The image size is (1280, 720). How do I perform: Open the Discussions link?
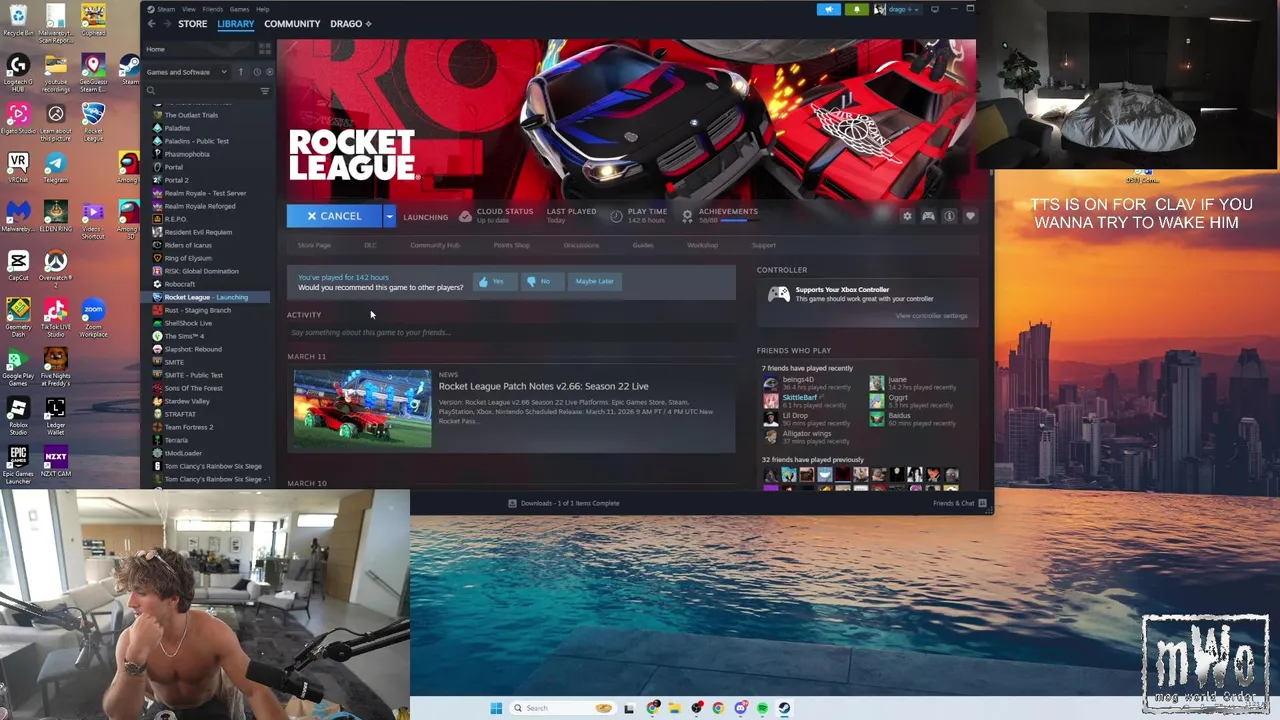tap(581, 245)
